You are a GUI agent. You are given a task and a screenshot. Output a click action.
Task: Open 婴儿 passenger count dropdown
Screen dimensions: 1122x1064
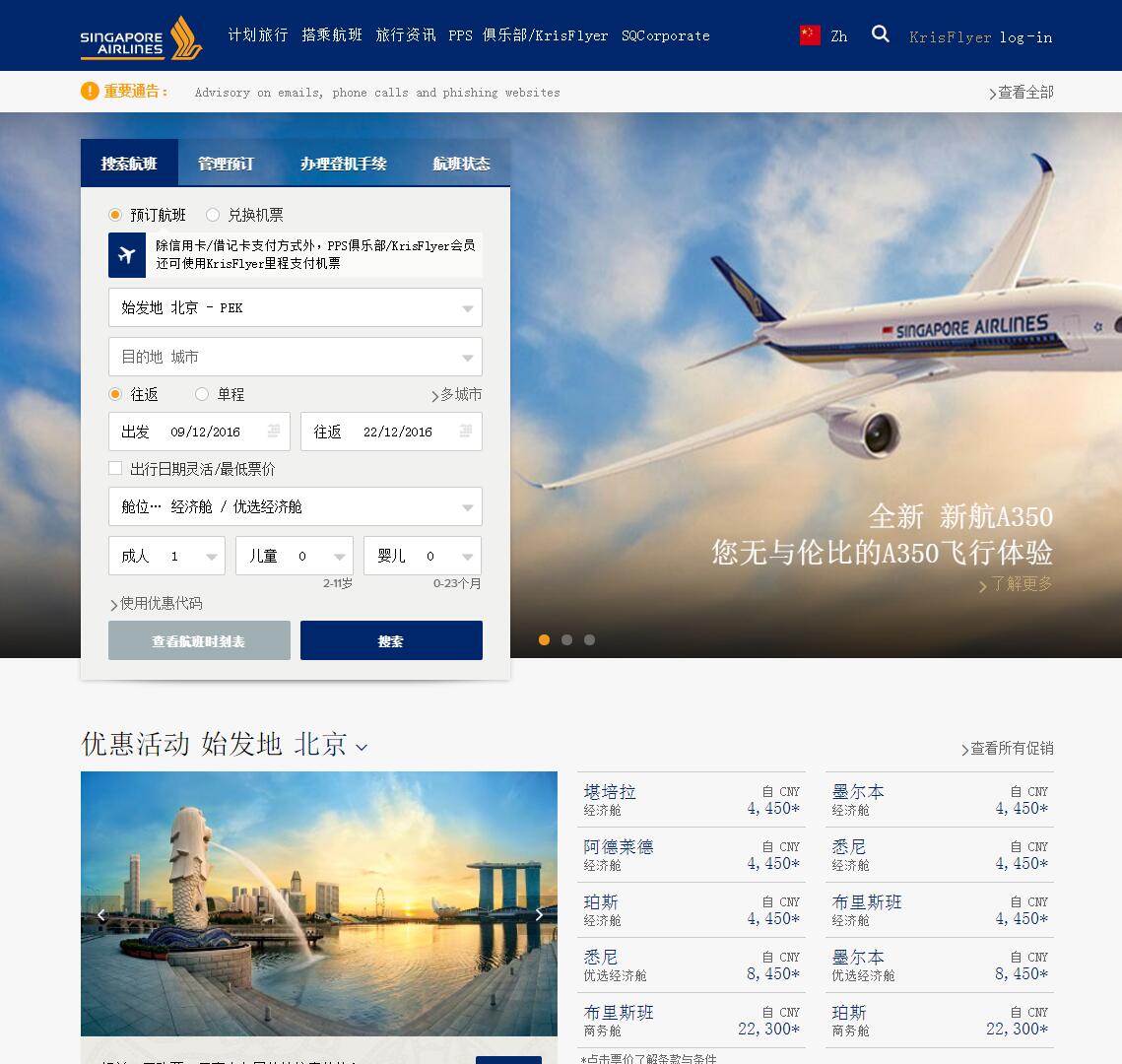[423, 556]
